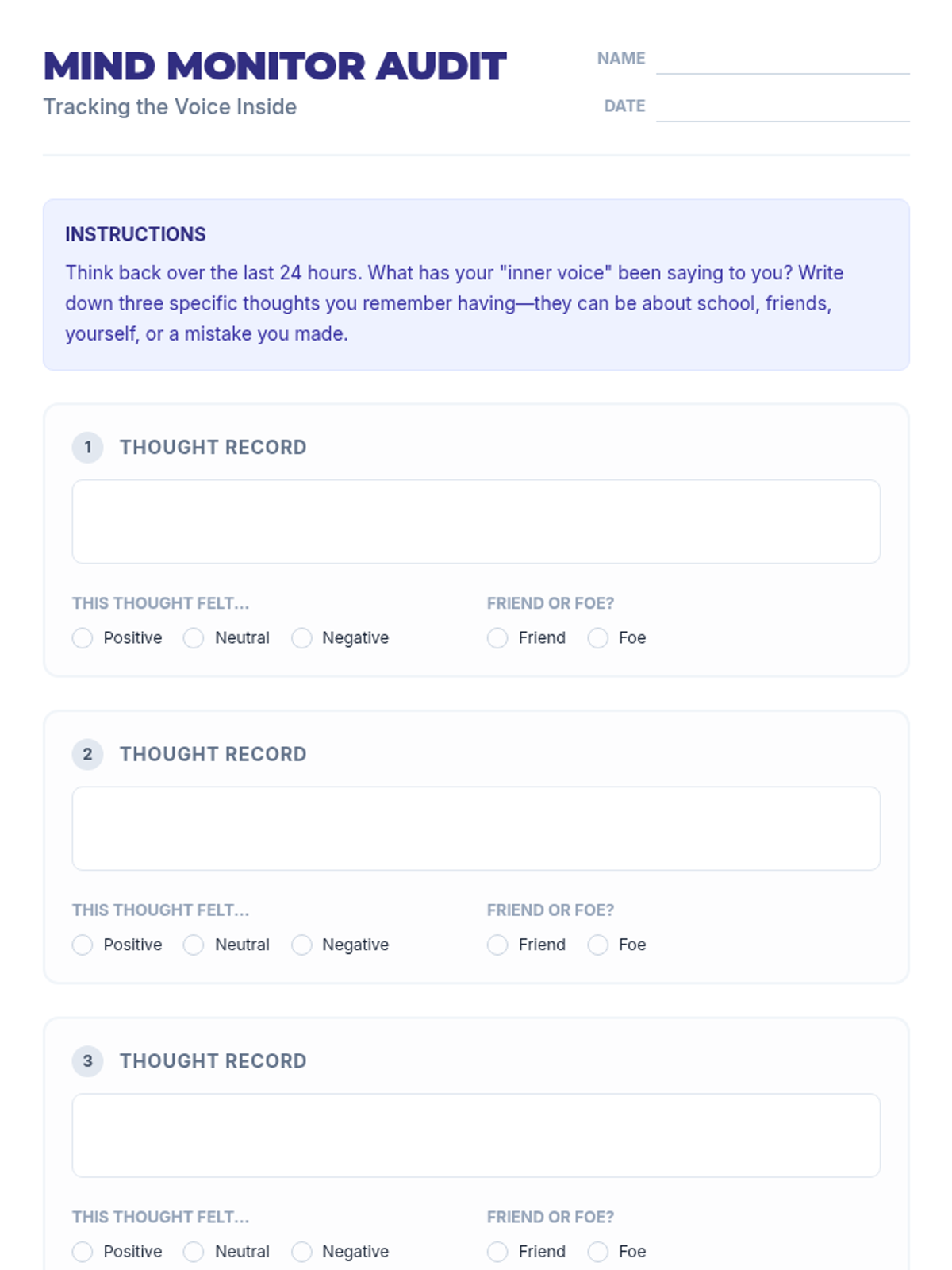Select Neutral for thought record 1
The height and width of the screenshot is (1270, 952).
pos(194,638)
